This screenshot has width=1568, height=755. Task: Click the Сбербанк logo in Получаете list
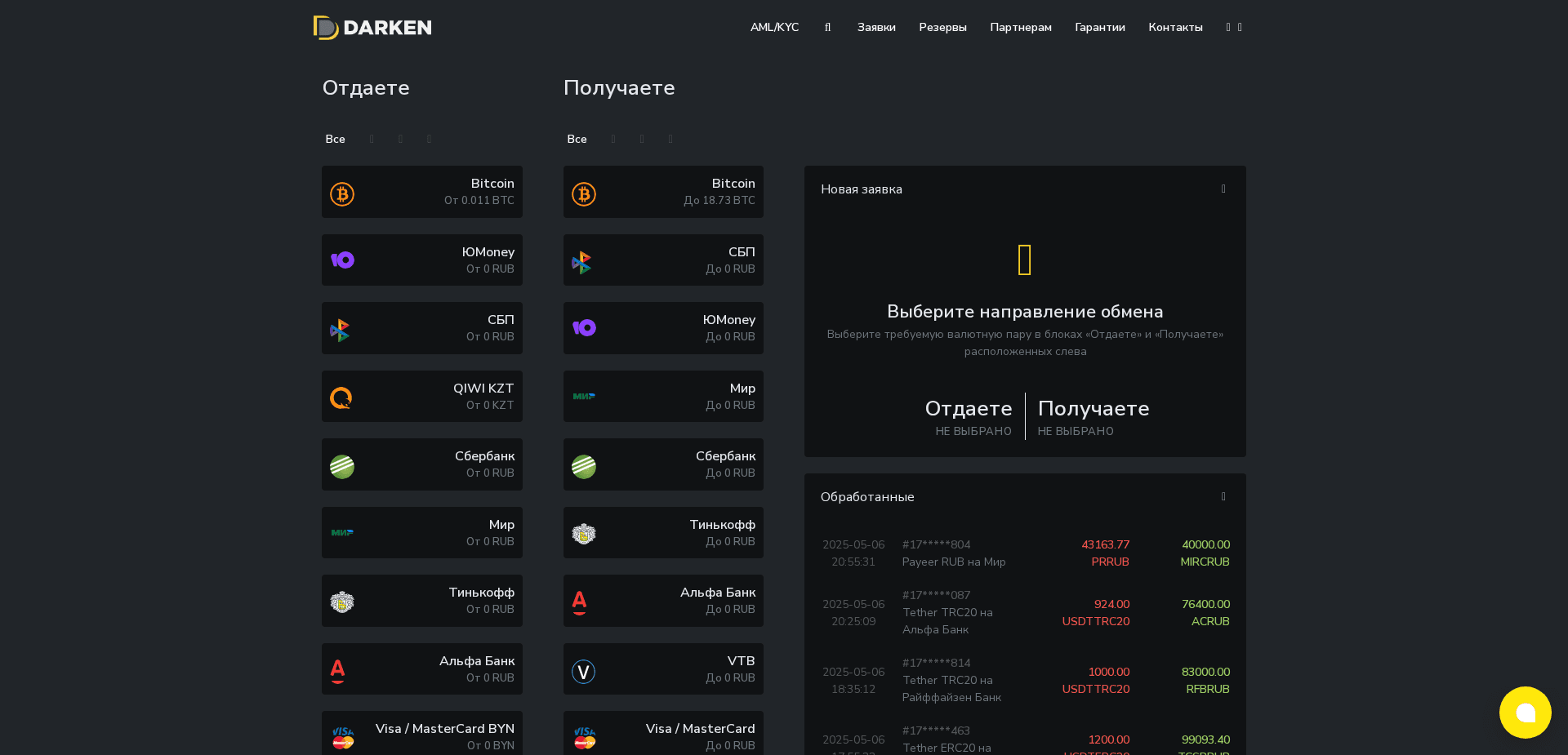583,465
